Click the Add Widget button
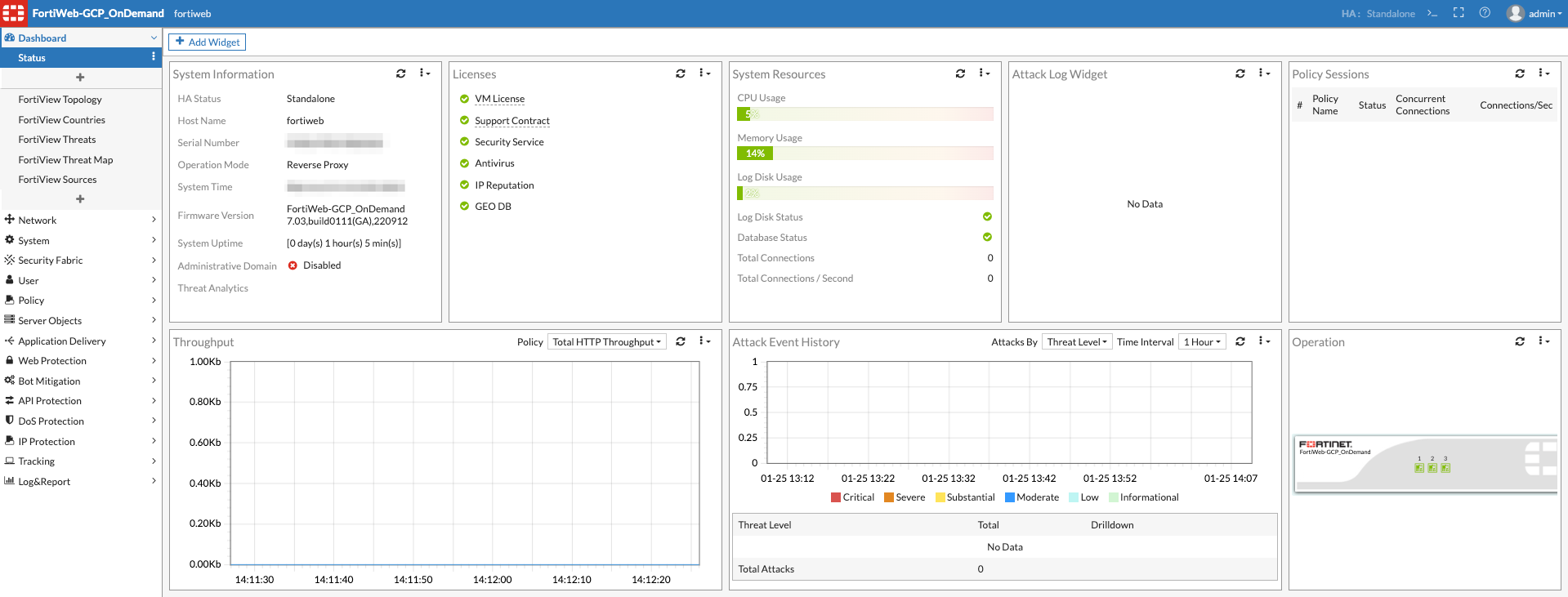1568x597 pixels. point(208,42)
